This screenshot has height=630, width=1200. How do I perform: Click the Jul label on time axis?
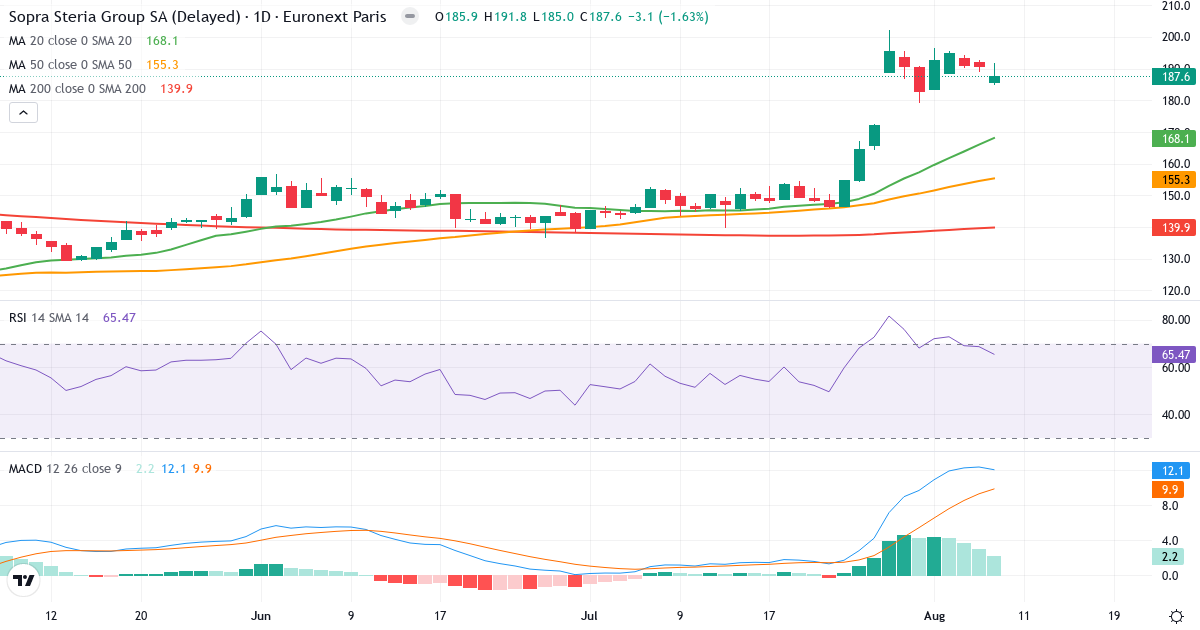click(x=590, y=616)
